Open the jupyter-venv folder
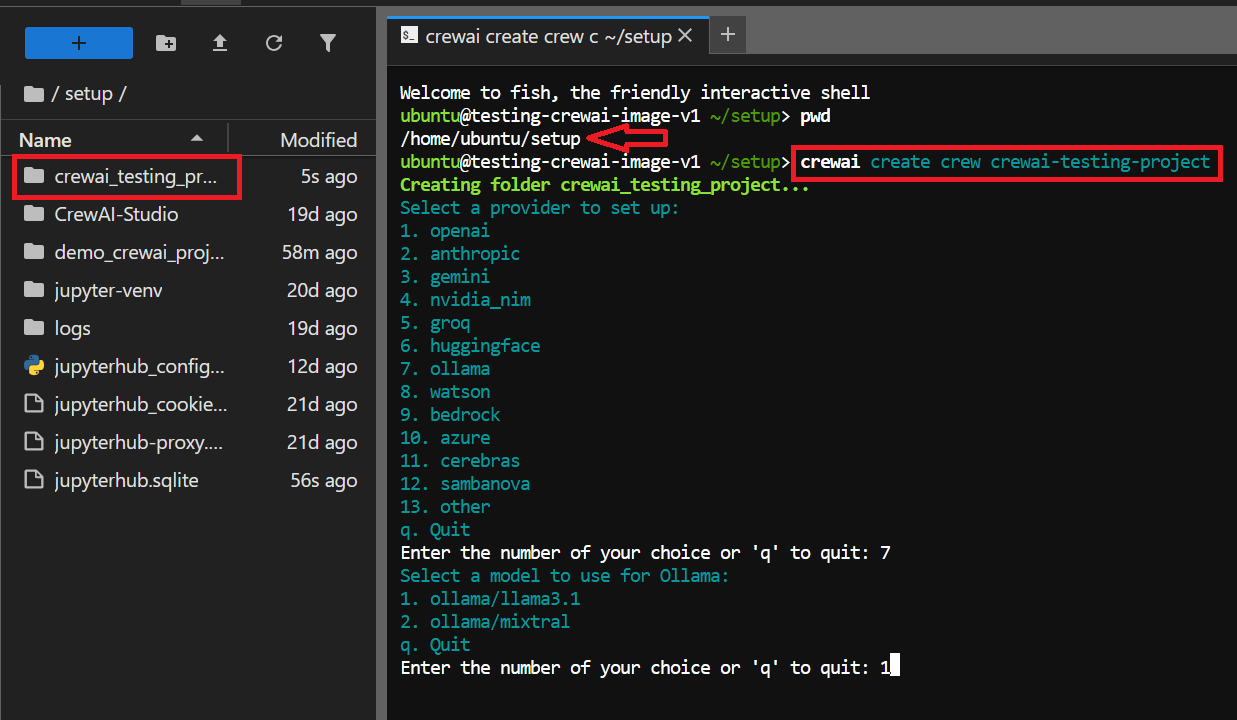 [188, 290]
